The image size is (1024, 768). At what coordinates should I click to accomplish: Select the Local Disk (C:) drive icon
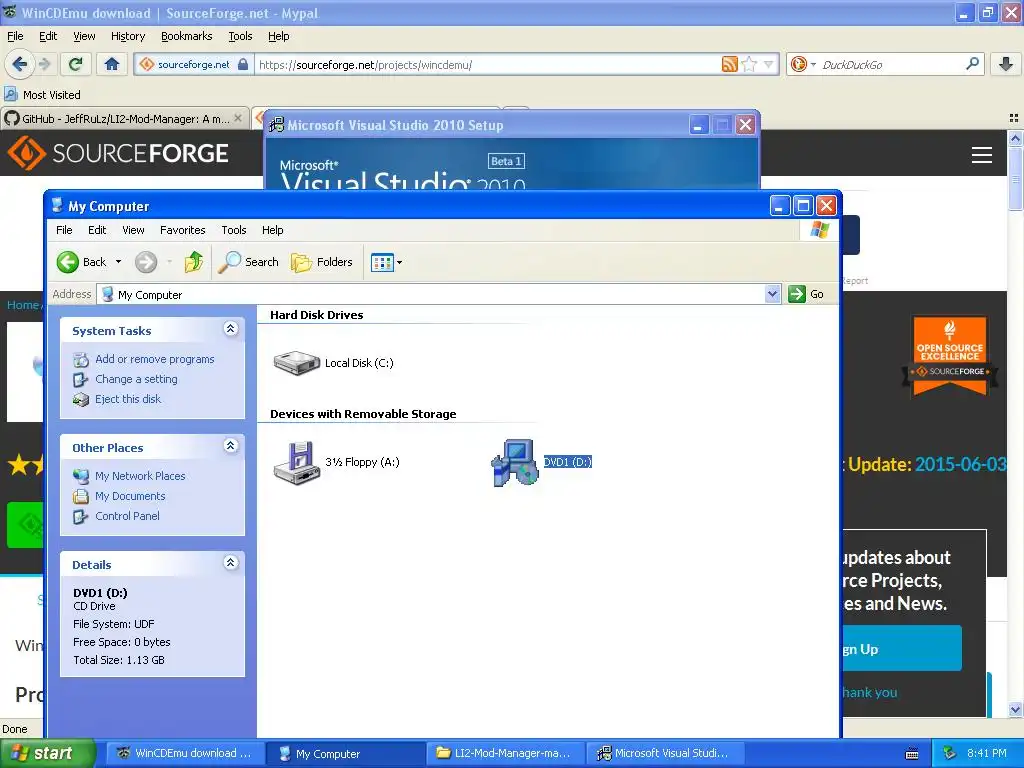pyautogui.click(x=296, y=363)
